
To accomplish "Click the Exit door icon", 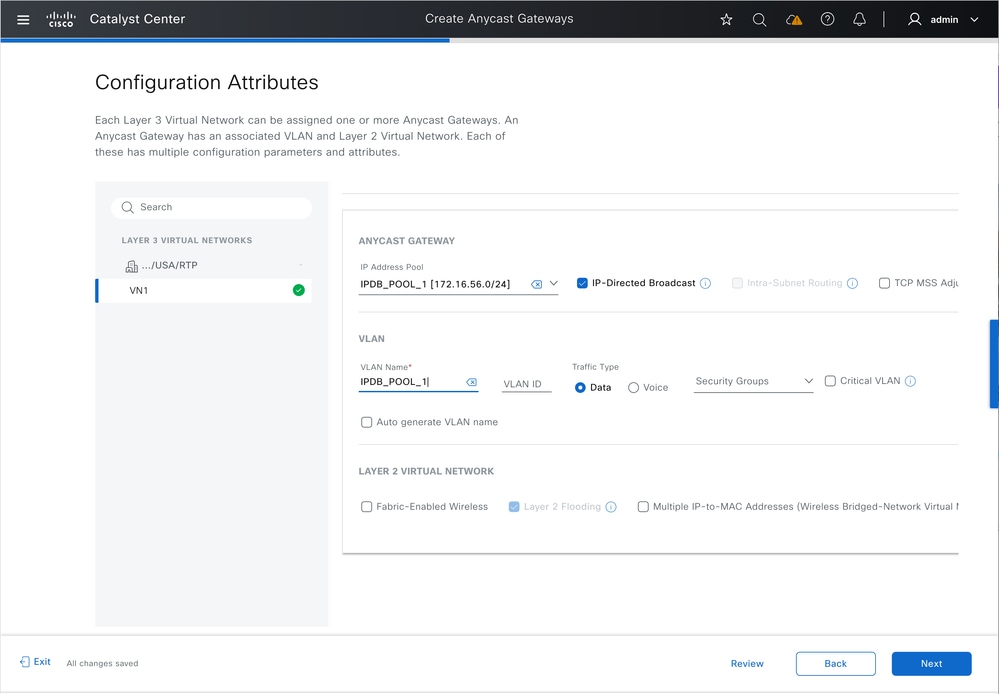I will pyautogui.click(x=25, y=661).
